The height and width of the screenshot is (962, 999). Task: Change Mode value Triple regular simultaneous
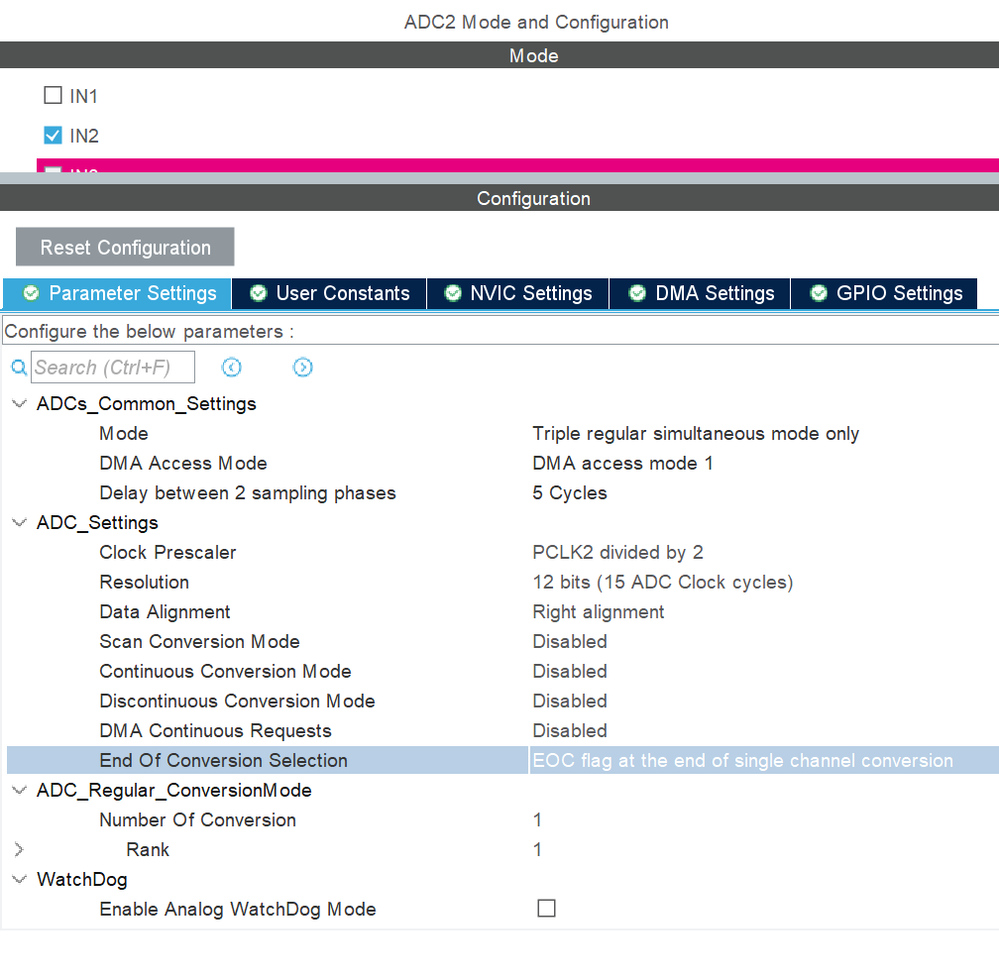pyautogui.click(x=696, y=433)
